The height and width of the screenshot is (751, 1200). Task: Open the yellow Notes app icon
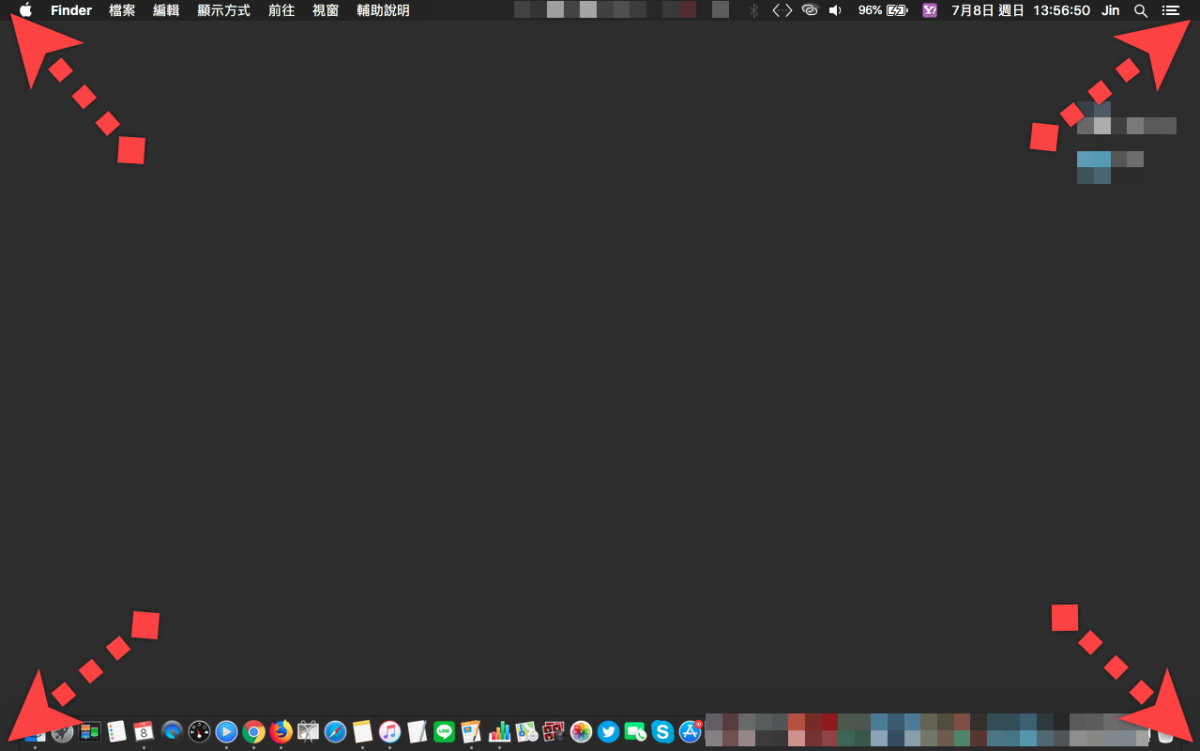(362, 732)
